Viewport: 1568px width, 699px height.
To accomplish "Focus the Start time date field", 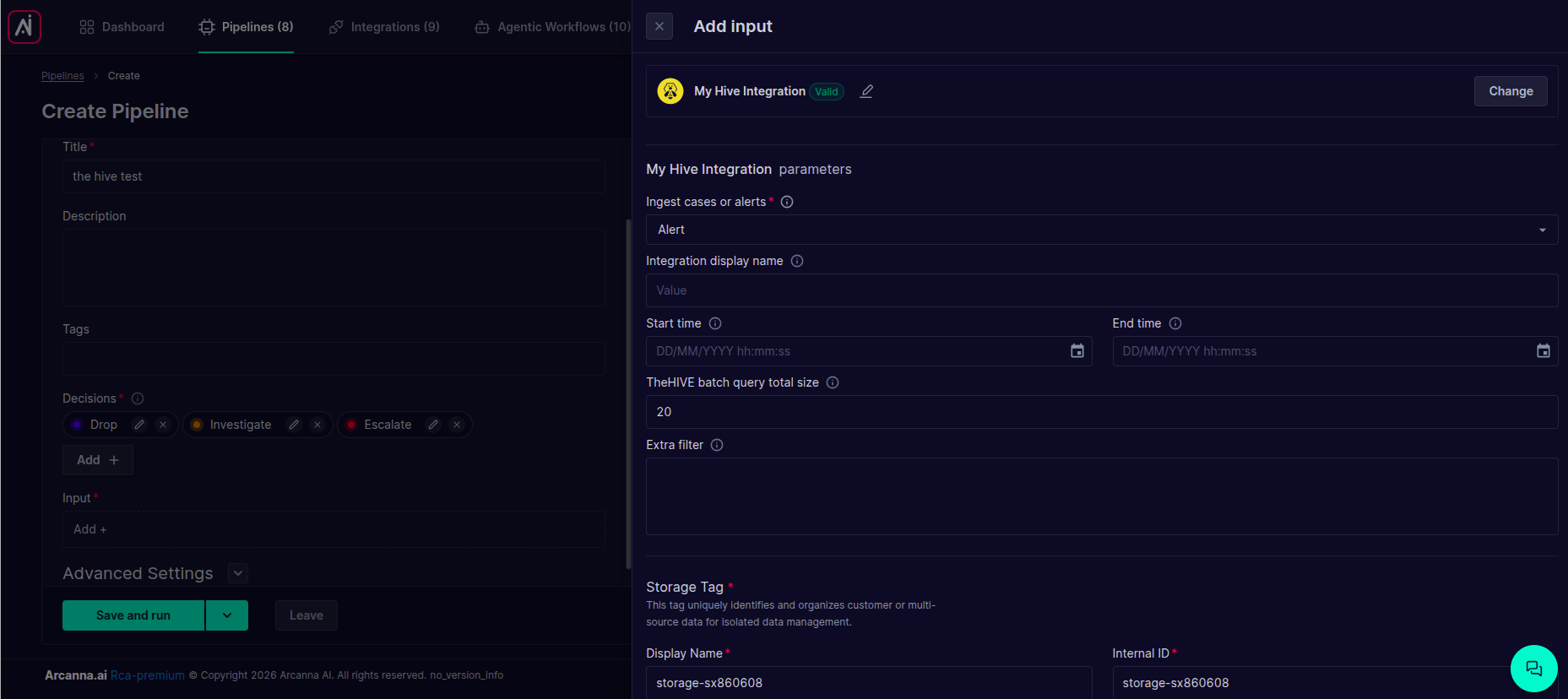I will tap(869, 351).
